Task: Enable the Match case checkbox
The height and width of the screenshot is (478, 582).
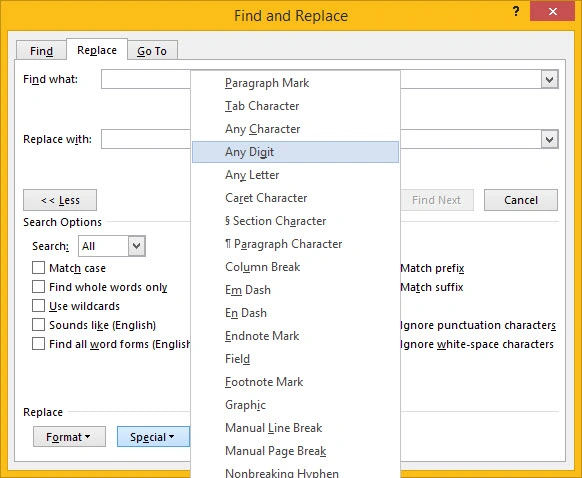Action: click(38, 268)
